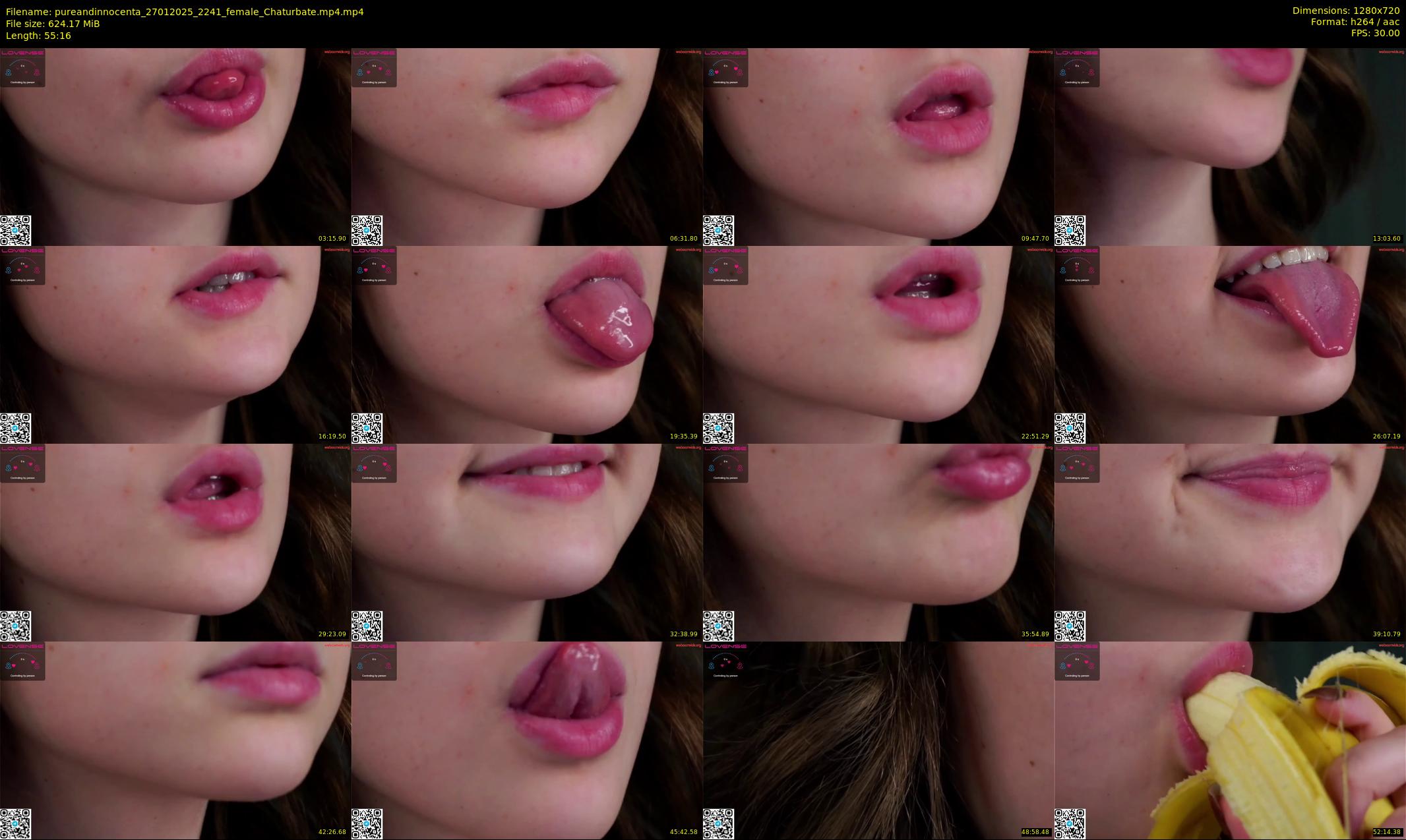
Task: Click the QR code in the 13:03.60 frame
Action: coord(1070,230)
